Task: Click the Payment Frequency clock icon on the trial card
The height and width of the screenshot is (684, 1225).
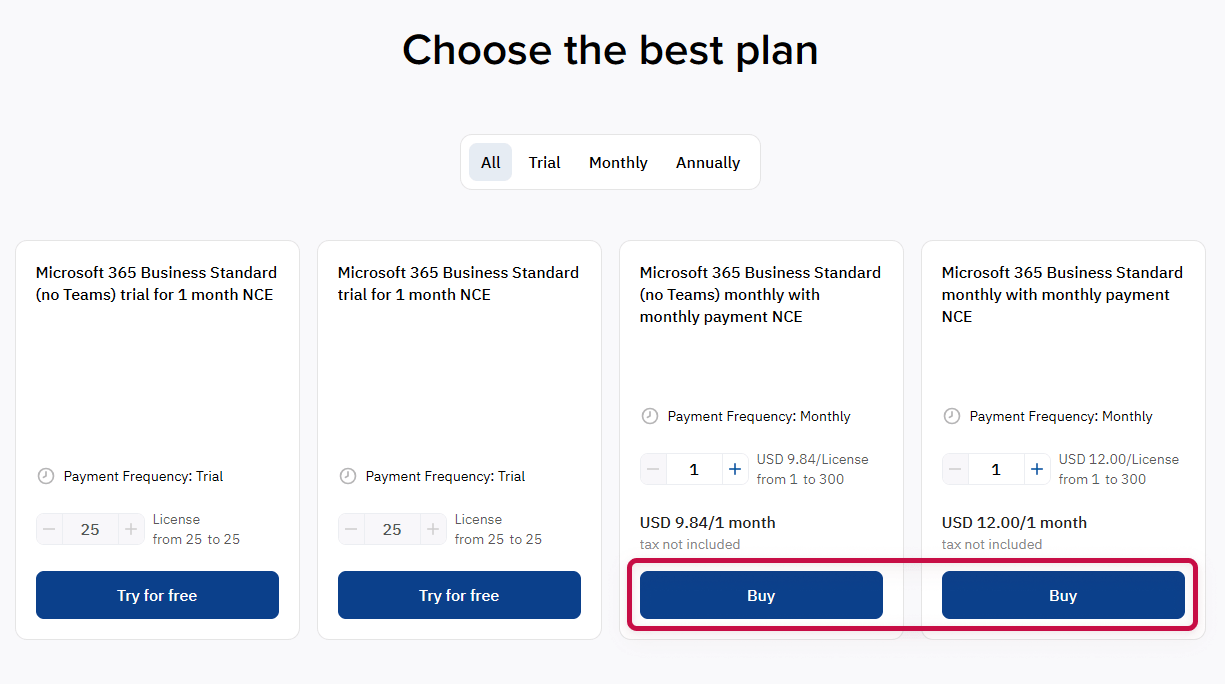Action: click(x=347, y=476)
